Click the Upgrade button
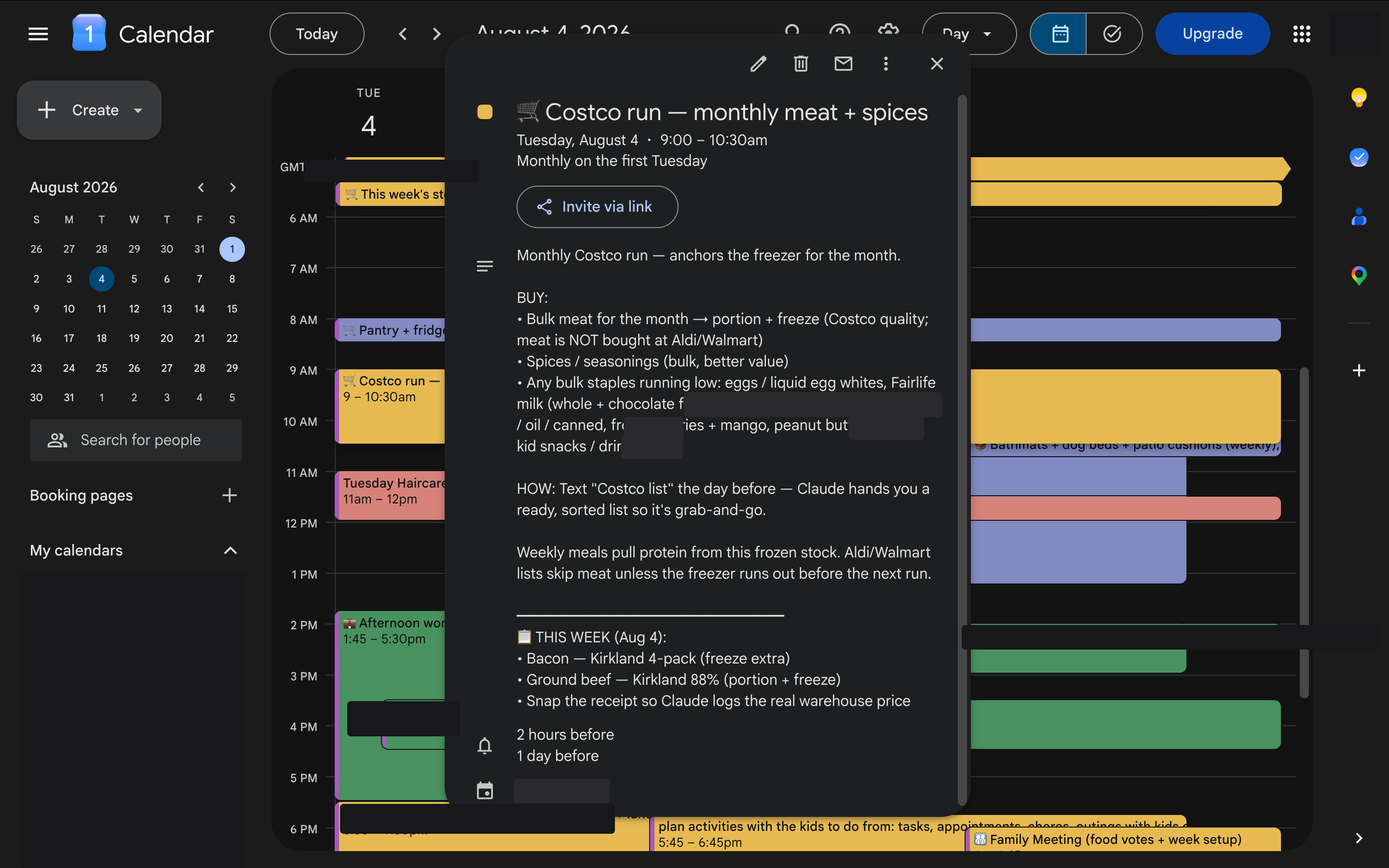The image size is (1389, 868). (x=1212, y=34)
